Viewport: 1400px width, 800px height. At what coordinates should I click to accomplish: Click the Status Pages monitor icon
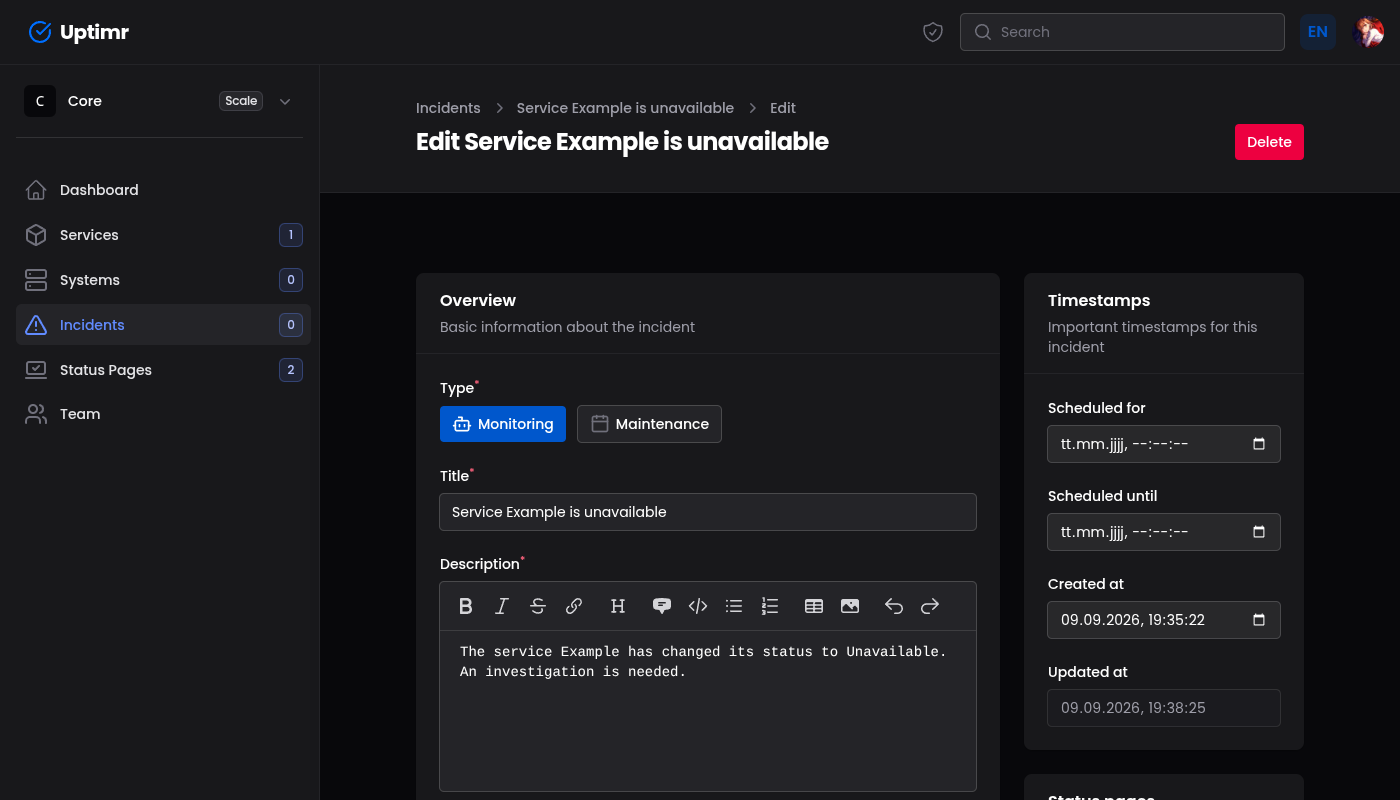click(36, 370)
